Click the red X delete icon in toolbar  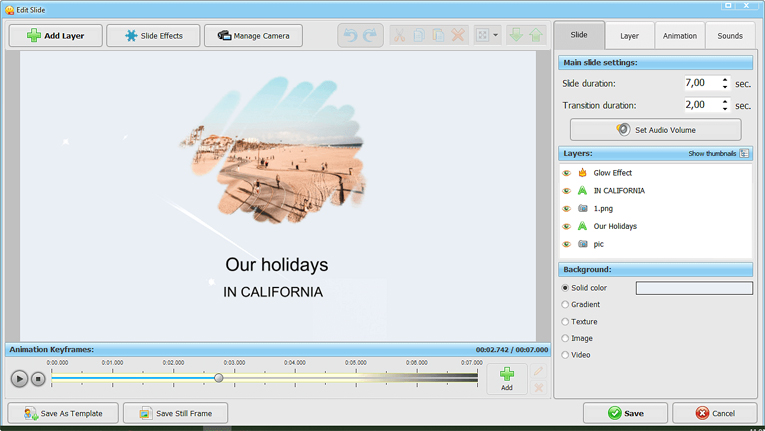(458, 36)
